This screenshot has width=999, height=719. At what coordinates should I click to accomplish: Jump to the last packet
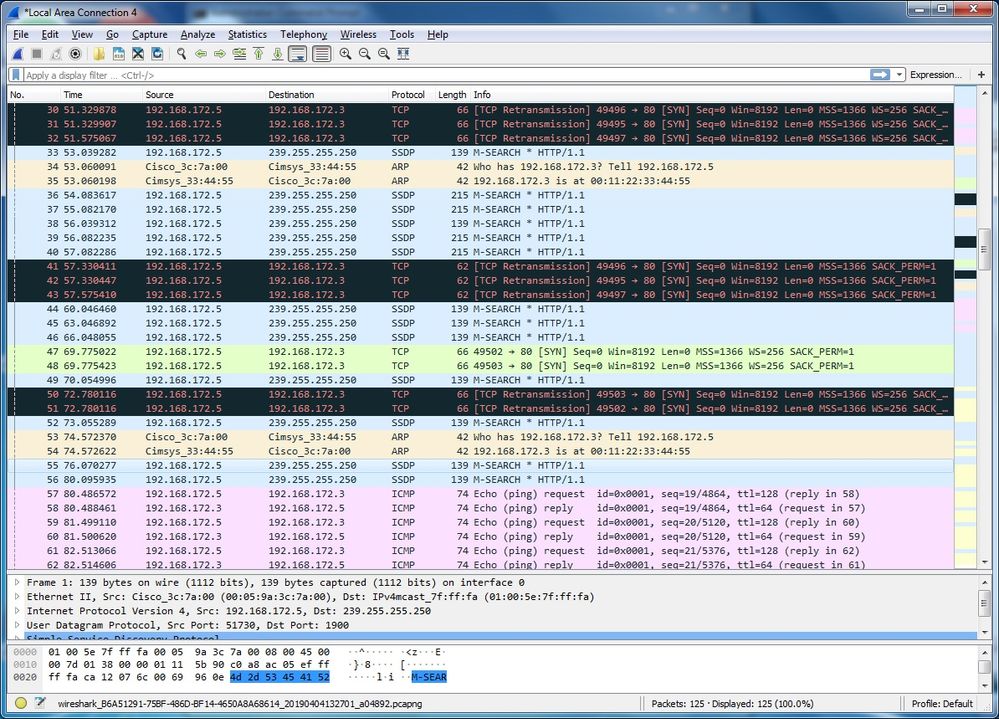point(278,54)
